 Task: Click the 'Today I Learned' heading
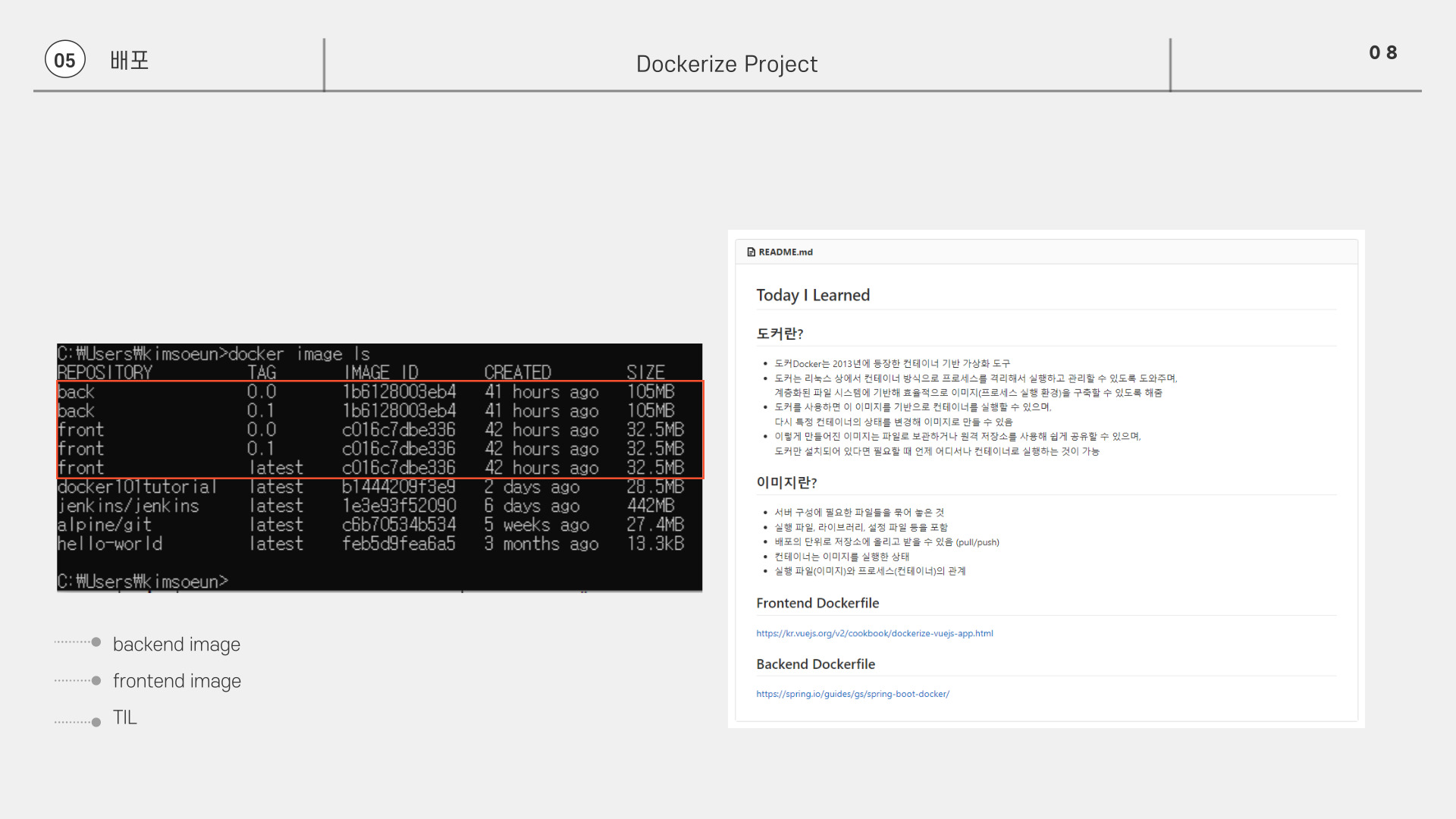(813, 295)
